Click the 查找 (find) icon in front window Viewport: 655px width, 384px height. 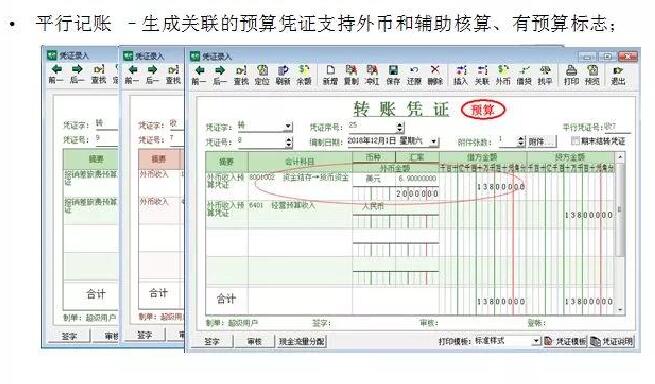click(x=241, y=75)
